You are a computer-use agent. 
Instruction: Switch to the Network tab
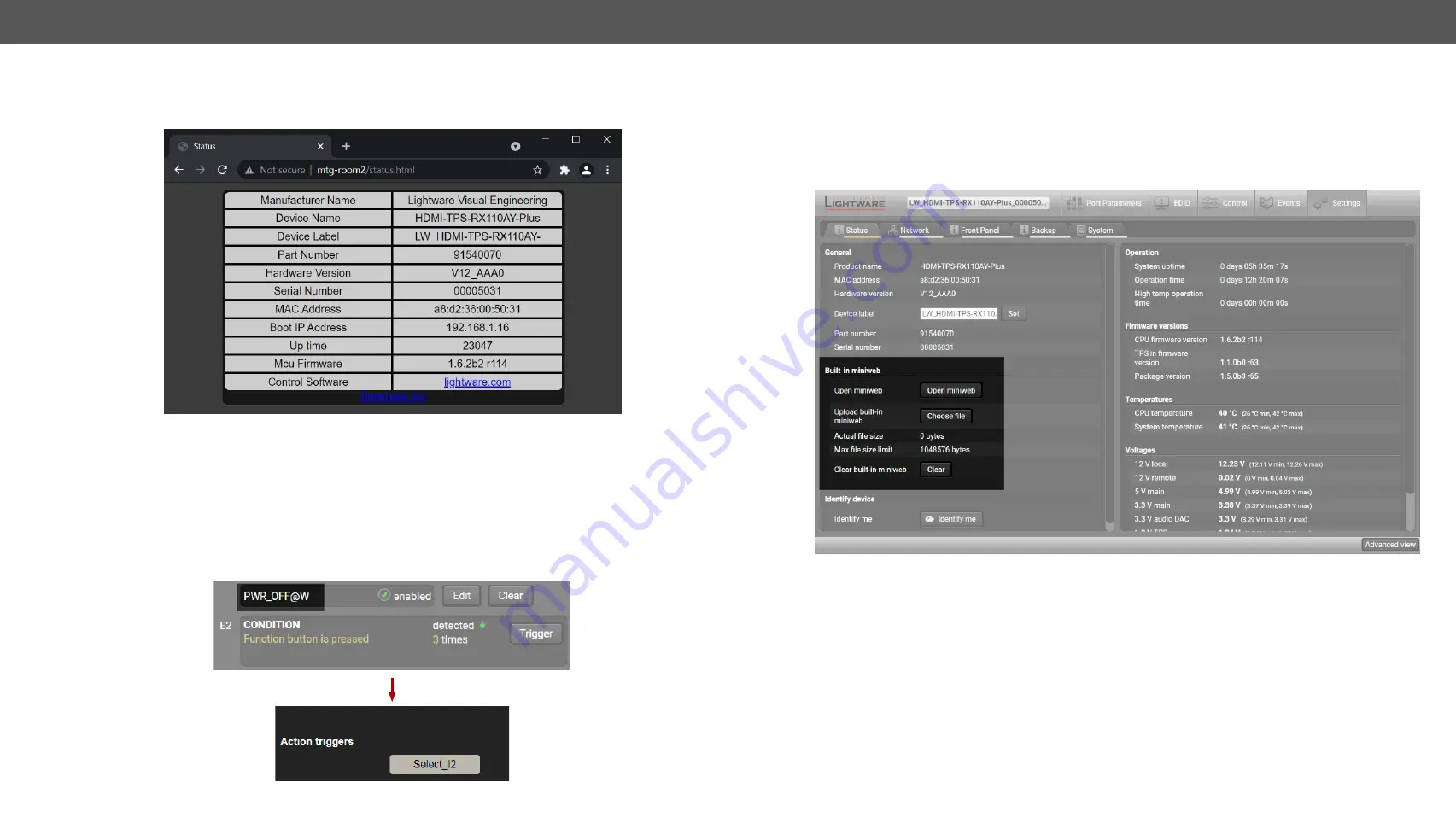pos(909,230)
